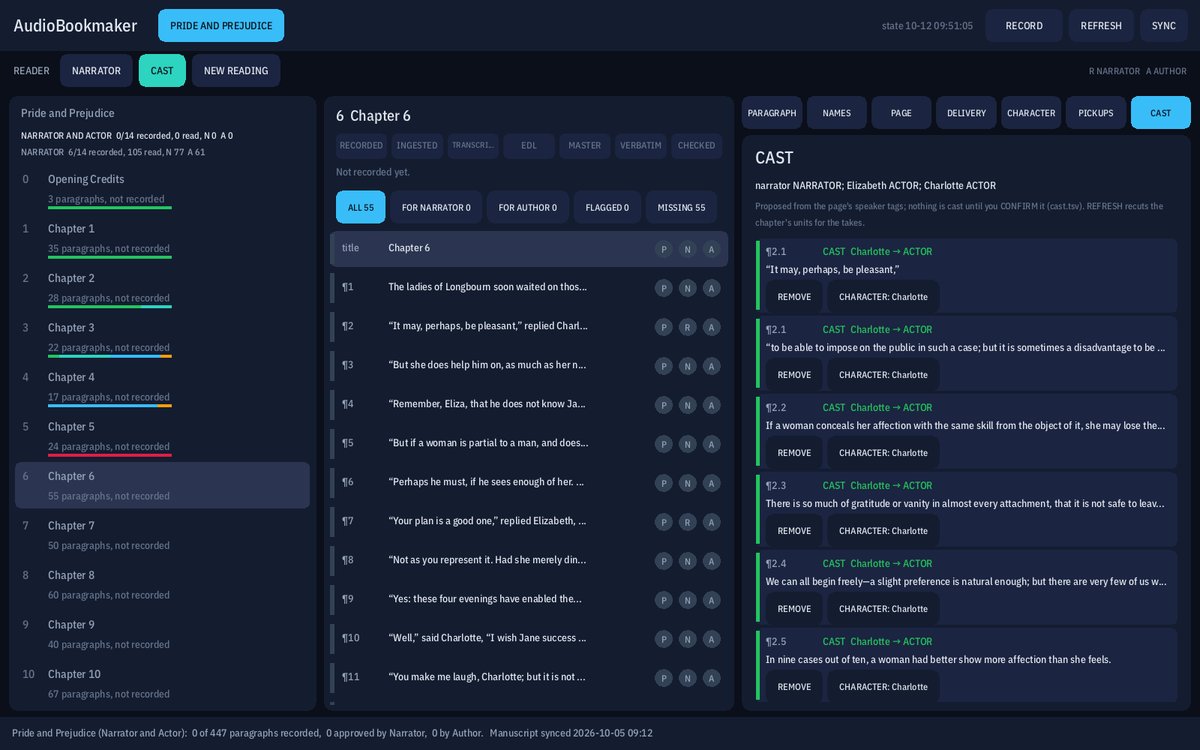Click the A badge on the ¶3 row
The height and width of the screenshot is (750, 1200).
711,366
